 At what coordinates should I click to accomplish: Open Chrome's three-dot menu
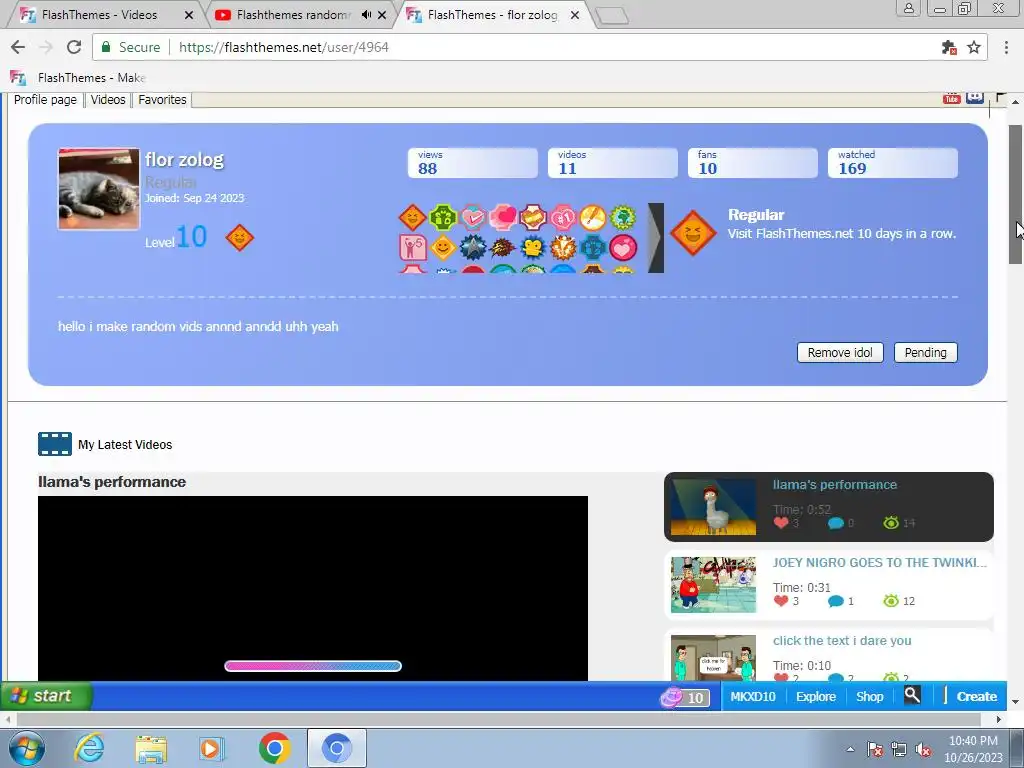(1006, 47)
